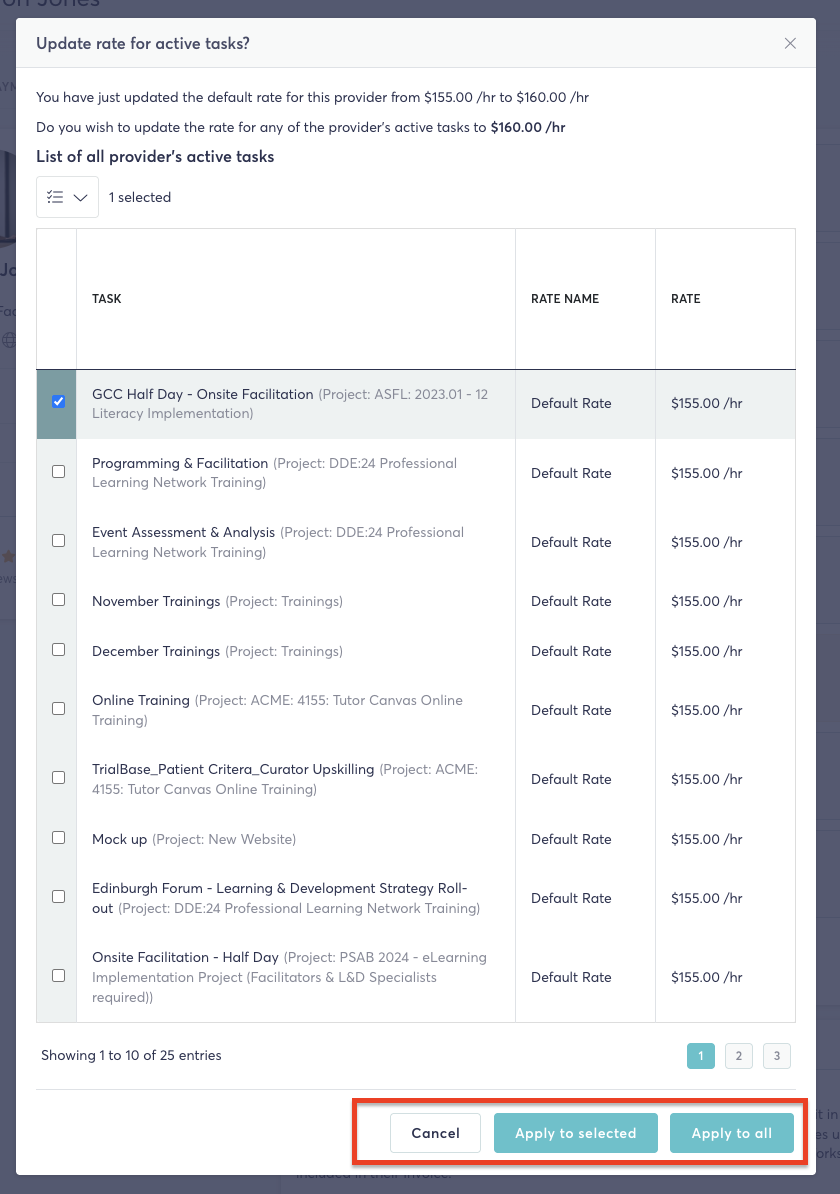Go to page 2 of tasks

pos(738,1056)
